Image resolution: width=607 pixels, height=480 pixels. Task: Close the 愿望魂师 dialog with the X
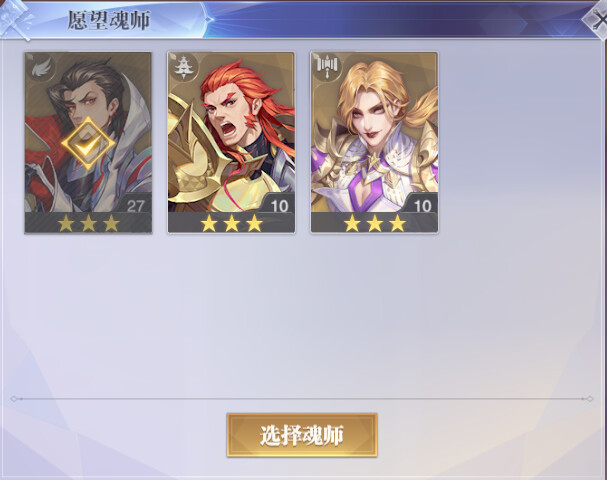pyautogui.click(x=597, y=20)
